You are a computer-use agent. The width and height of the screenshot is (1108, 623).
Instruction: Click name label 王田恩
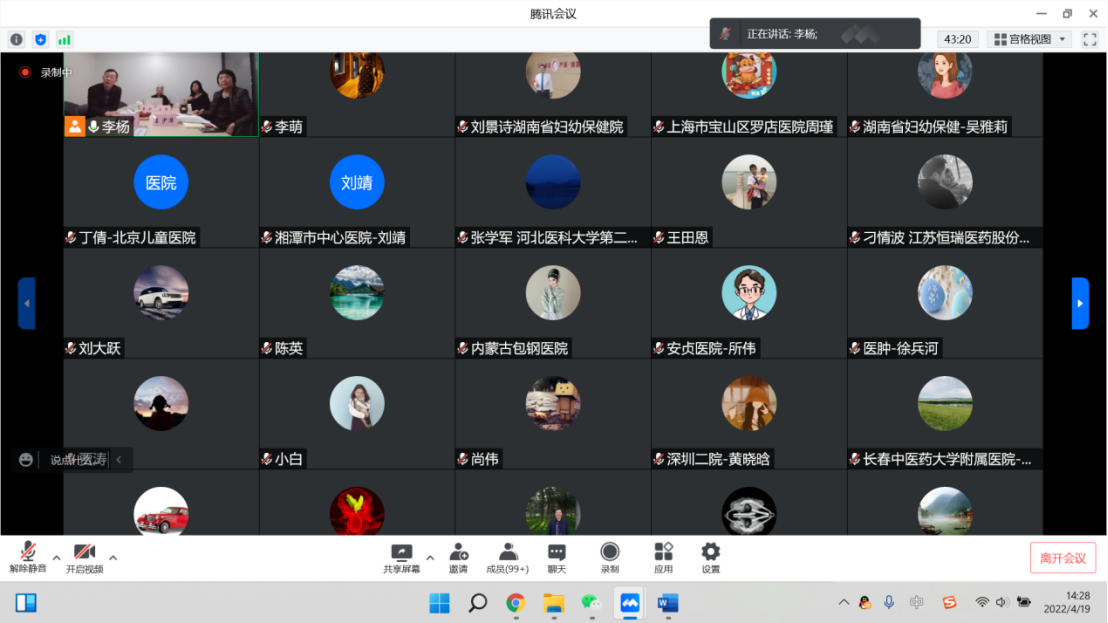tap(688, 237)
